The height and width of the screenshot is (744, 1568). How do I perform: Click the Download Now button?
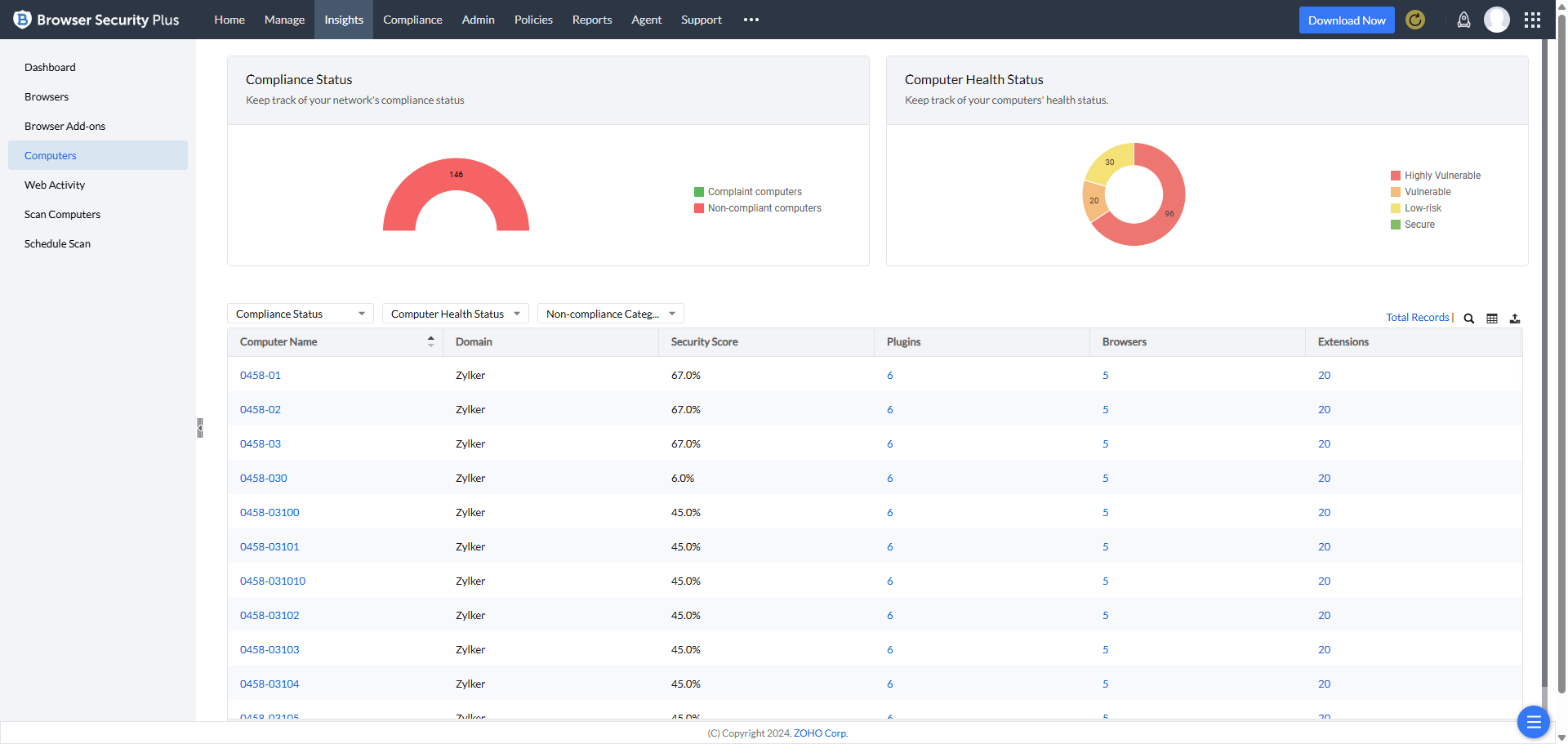[1346, 20]
